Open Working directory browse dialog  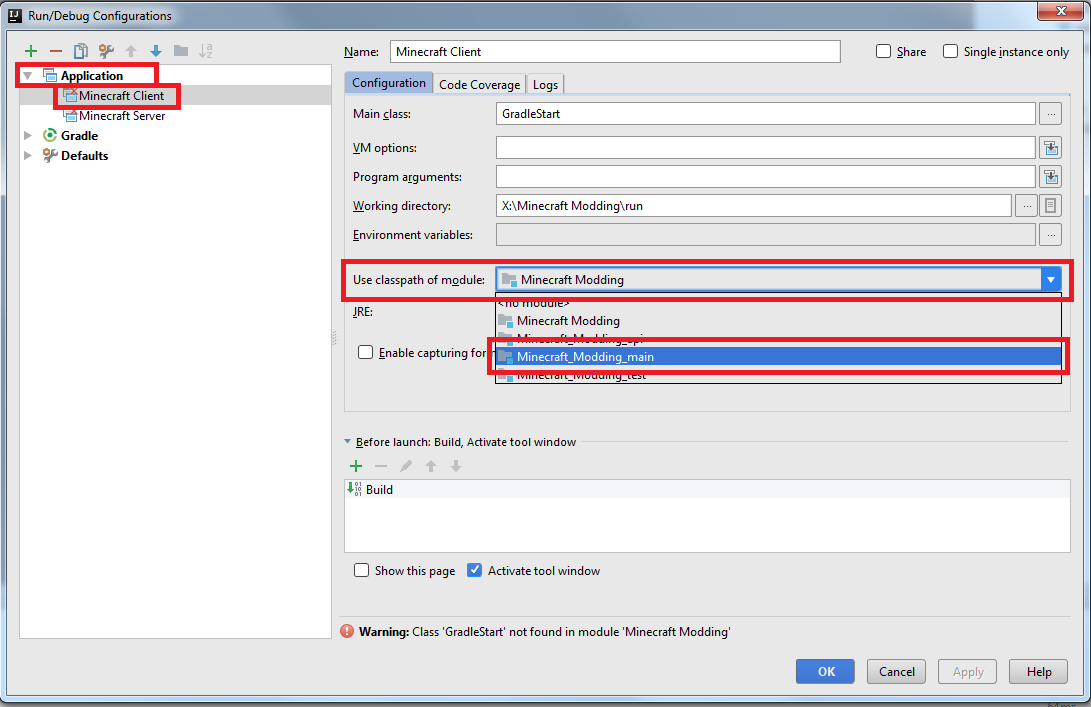point(1025,206)
